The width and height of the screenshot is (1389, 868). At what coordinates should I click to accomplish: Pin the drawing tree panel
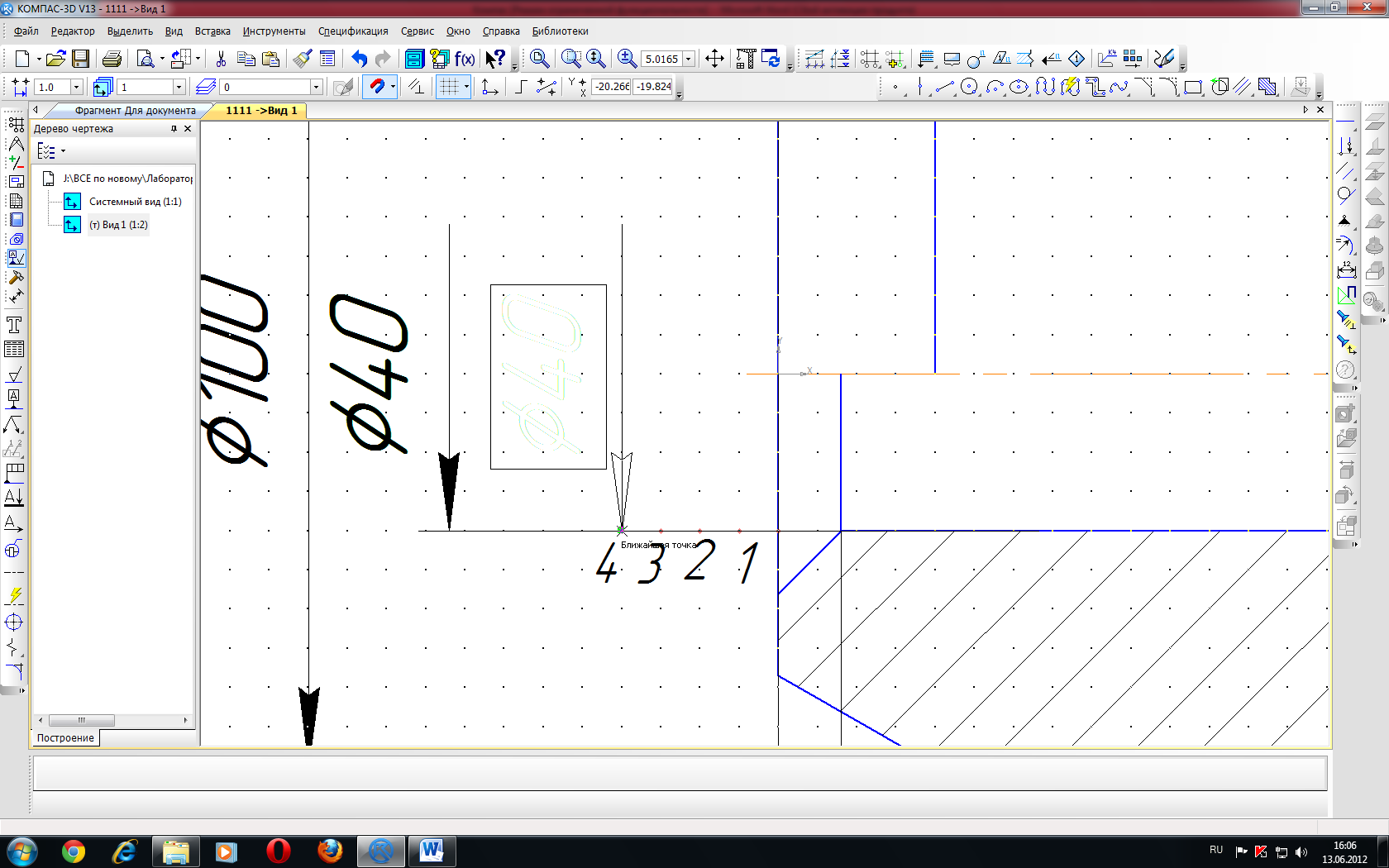(174, 129)
